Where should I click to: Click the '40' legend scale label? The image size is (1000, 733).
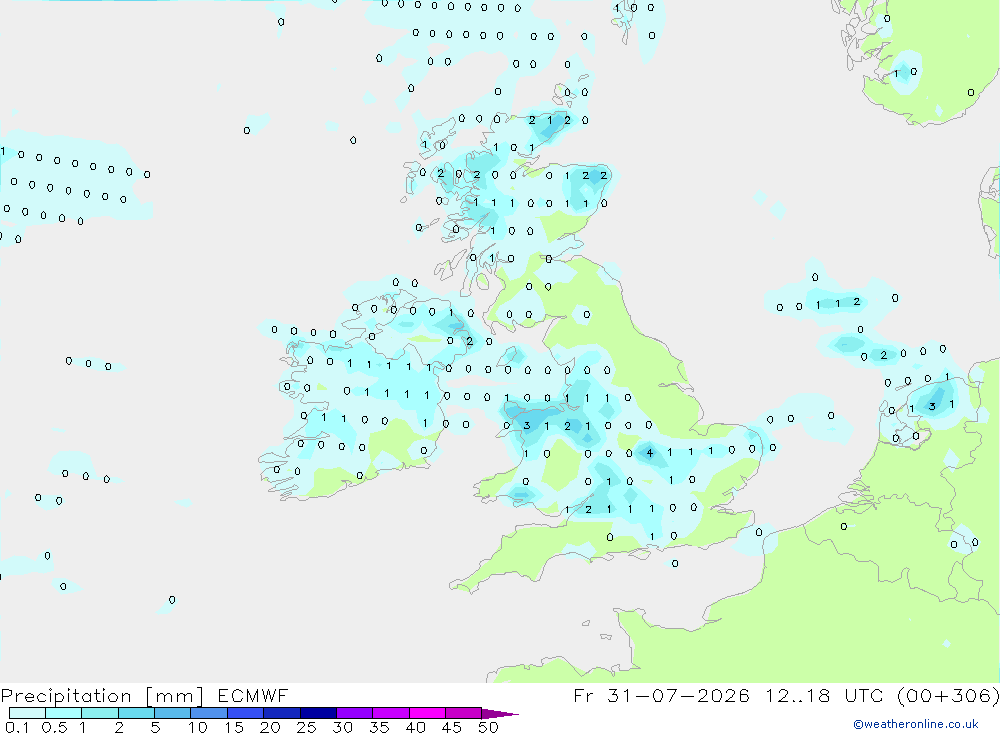coord(416,727)
